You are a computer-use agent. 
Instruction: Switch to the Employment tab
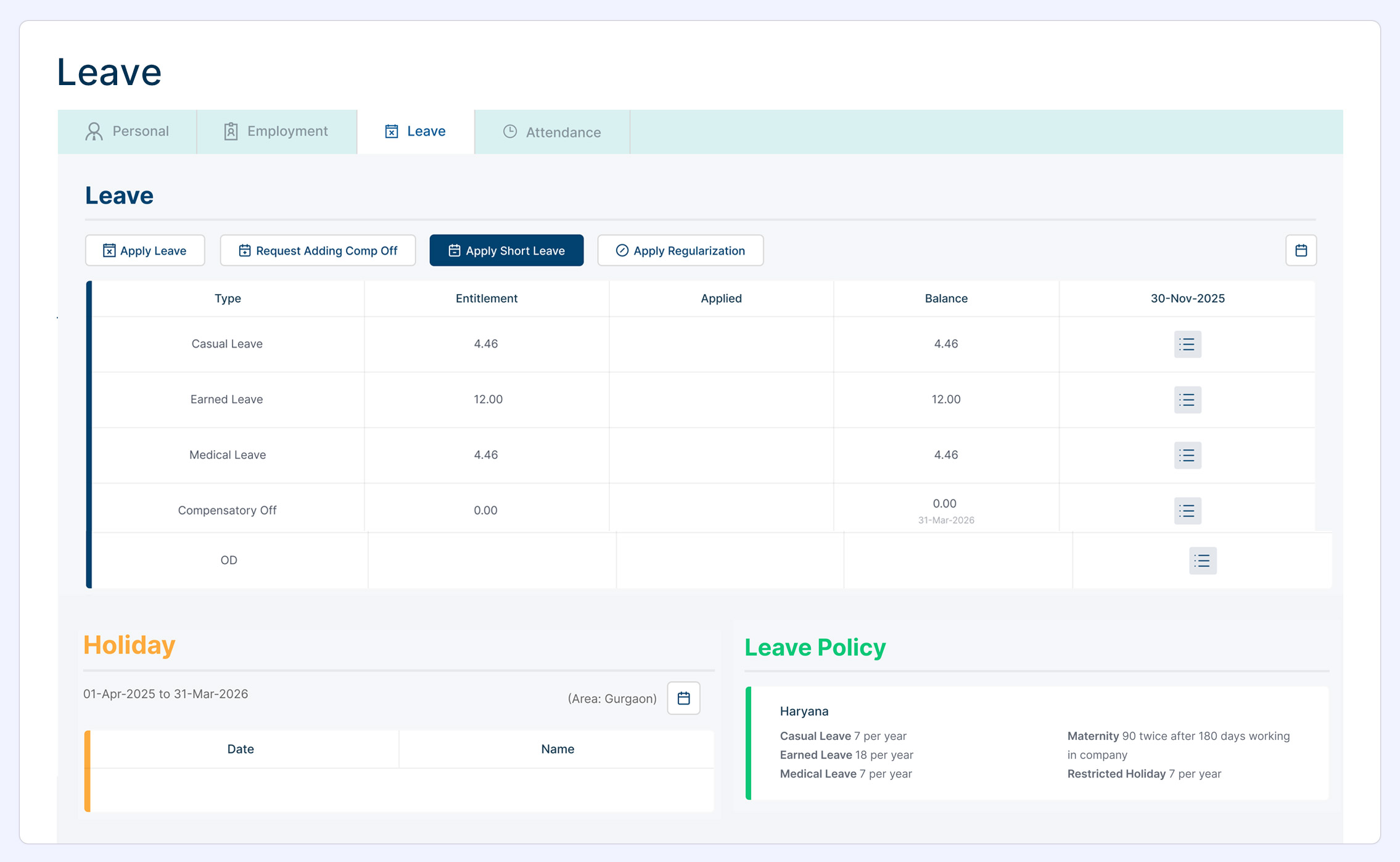pyautogui.click(x=276, y=131)
